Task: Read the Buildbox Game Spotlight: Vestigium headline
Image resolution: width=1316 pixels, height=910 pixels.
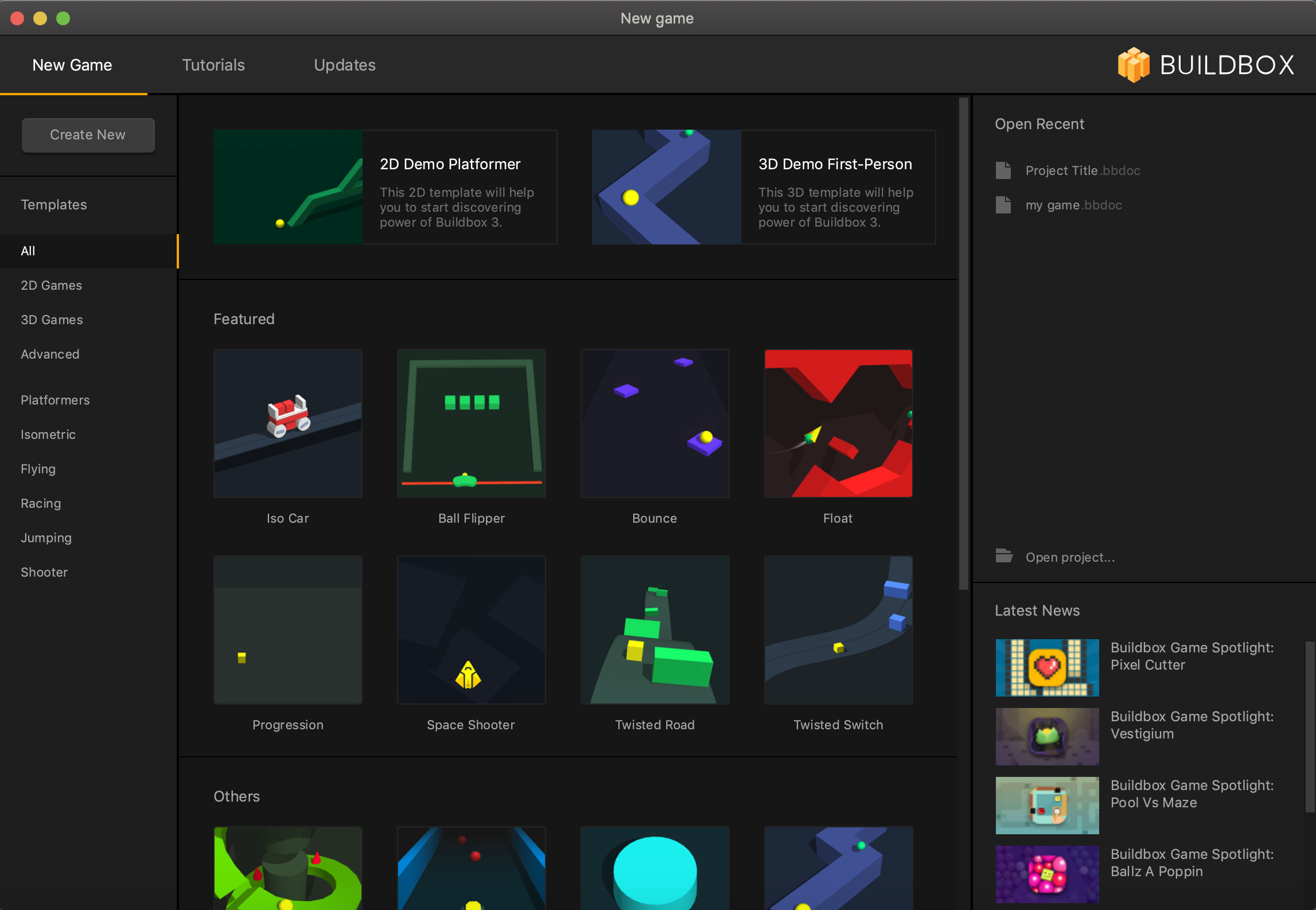Action: click(x=1192, y=725)
